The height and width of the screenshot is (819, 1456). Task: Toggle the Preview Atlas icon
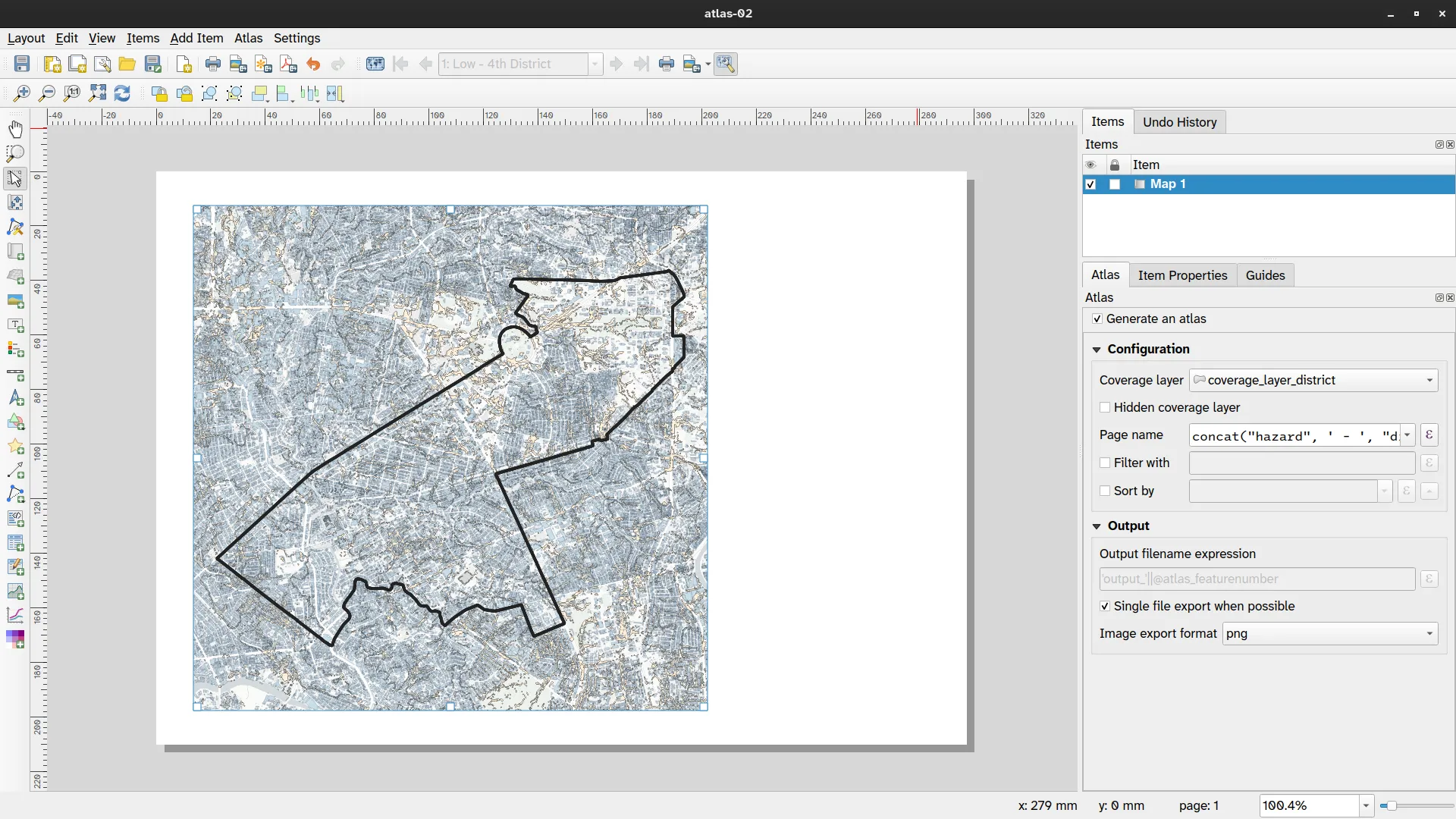tap(375, 64)
